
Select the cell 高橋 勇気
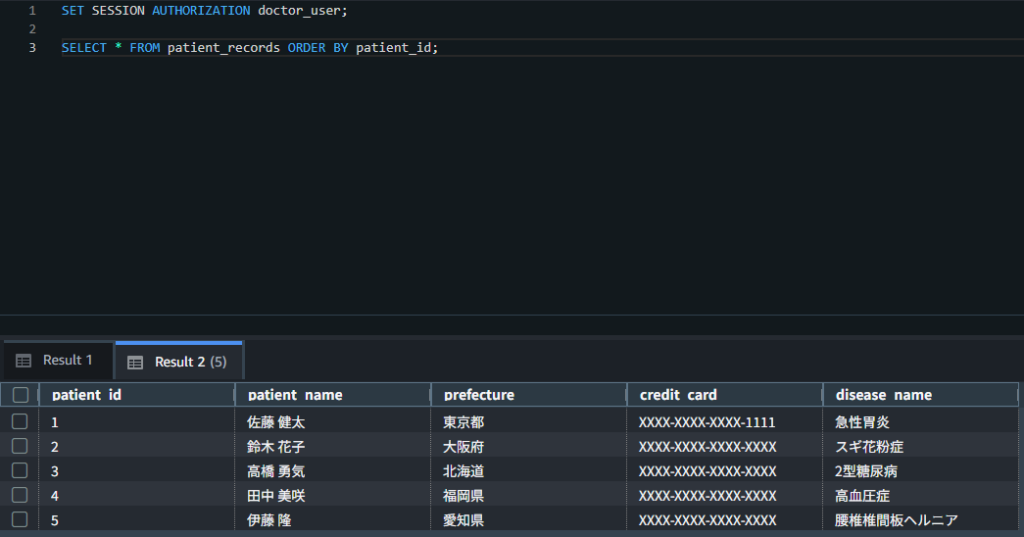[x=332, y=471]
